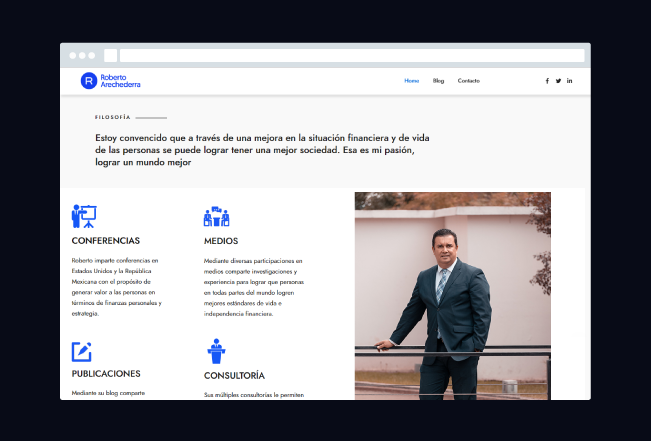Image resolution: width=651 pixels, height=441 pixels.
Task: Go to the Home menu item
Action: (x=411, y=81)
